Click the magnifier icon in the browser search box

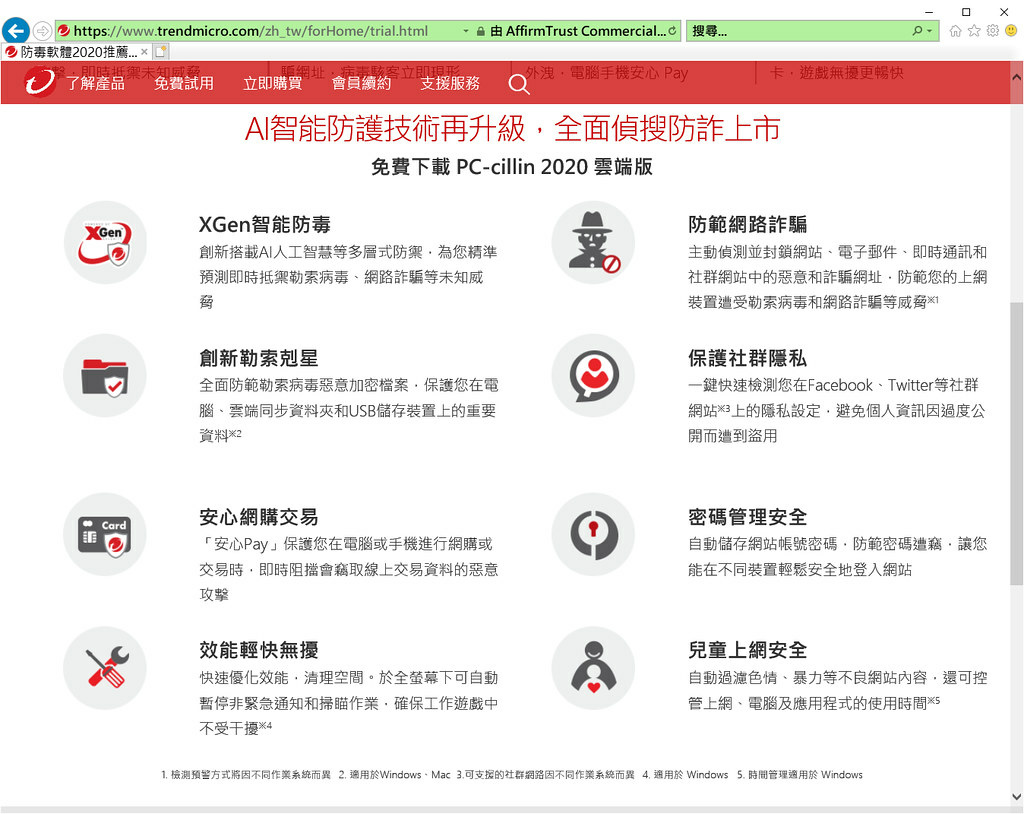[918, 31]
